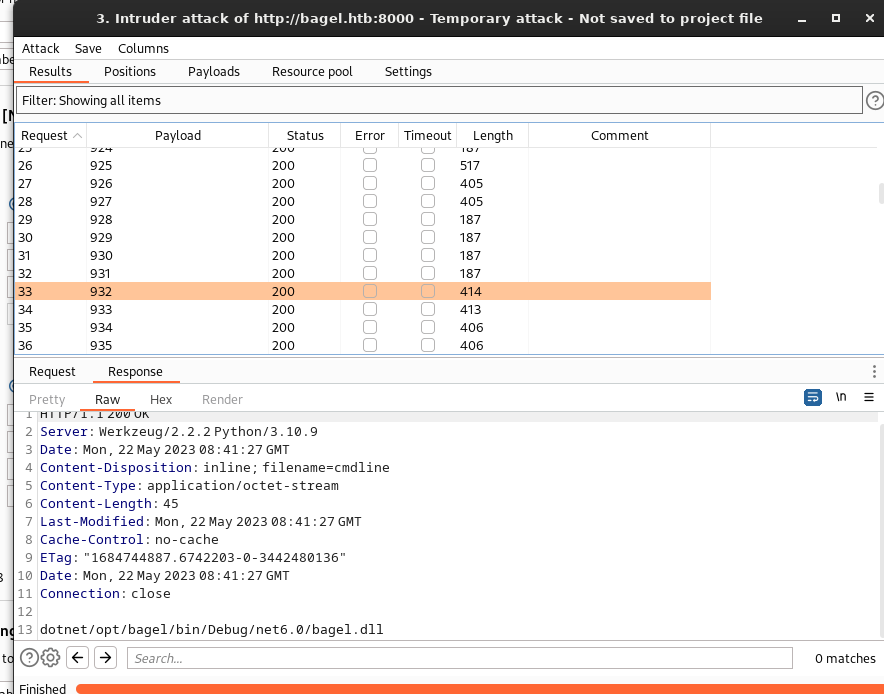Open response viewer hamburger menu
Screen dimensions: 884x694
click(x=868, y=397)
